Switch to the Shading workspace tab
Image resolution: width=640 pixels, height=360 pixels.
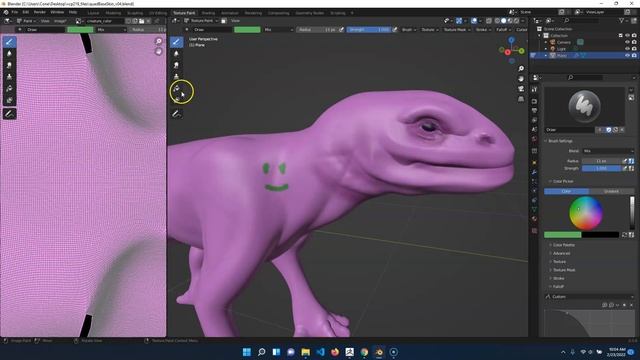tap(208, 13)
